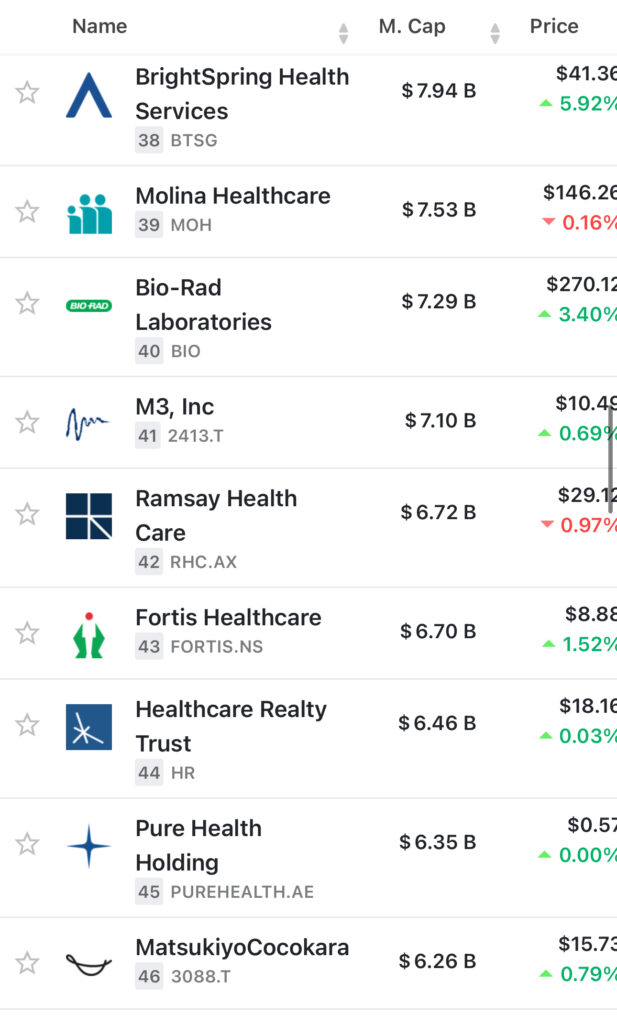This screenshot has width=617, height=1024.
Task: Click the vertical scrollbar handle
Action: click(610, 459)
